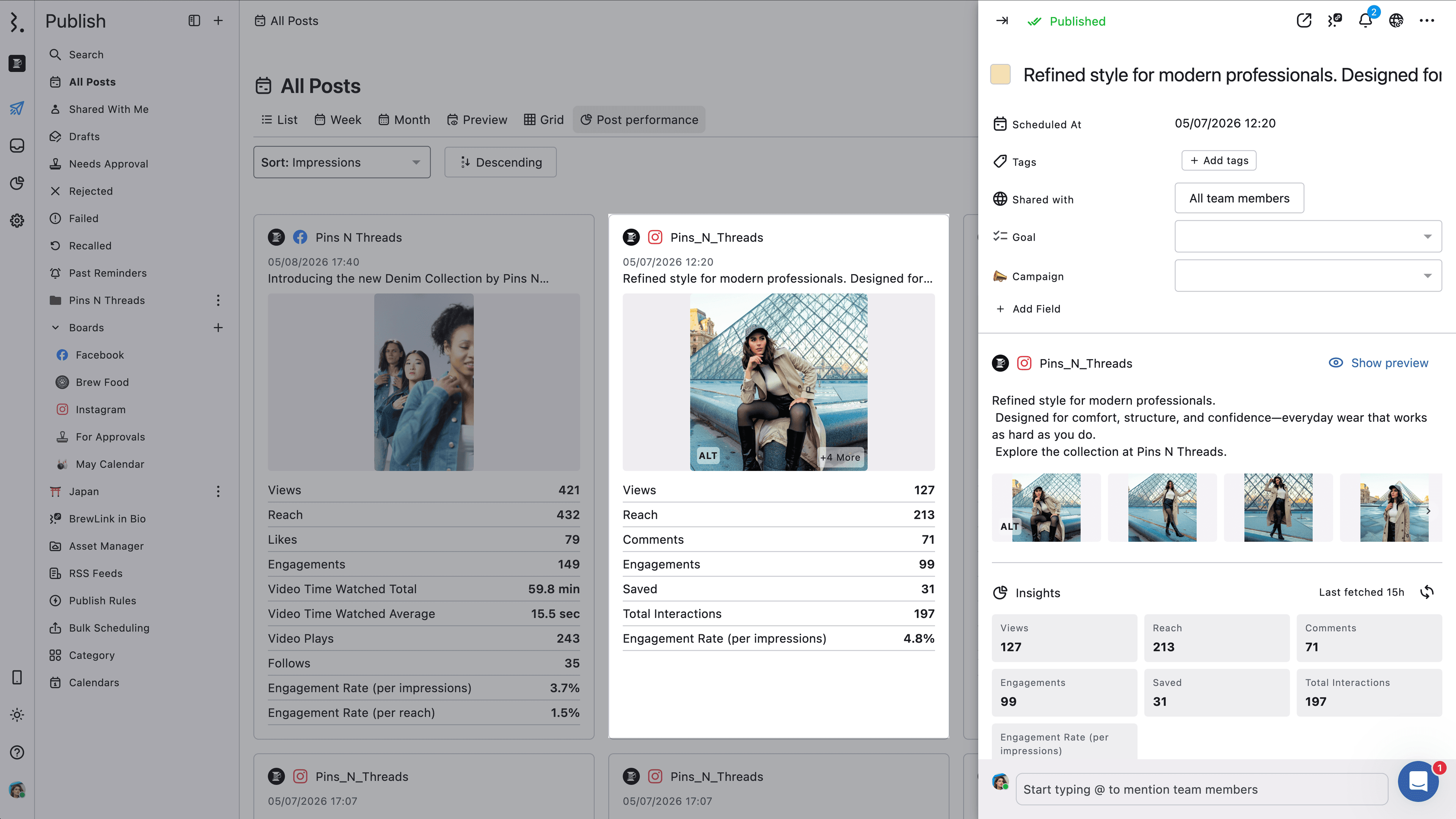Open the notifications bell icon
Screen dimensions: 1456x819
(x=1365, y=21)
